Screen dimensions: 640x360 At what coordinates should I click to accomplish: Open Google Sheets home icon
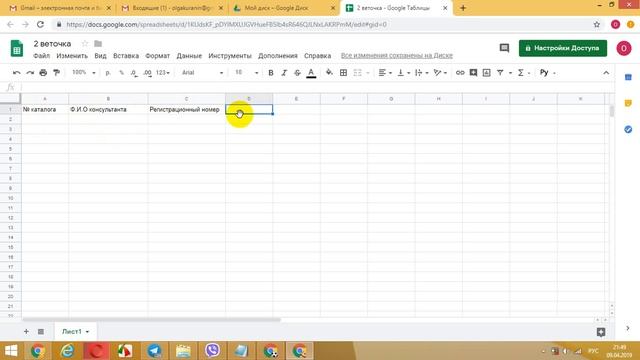17,49
